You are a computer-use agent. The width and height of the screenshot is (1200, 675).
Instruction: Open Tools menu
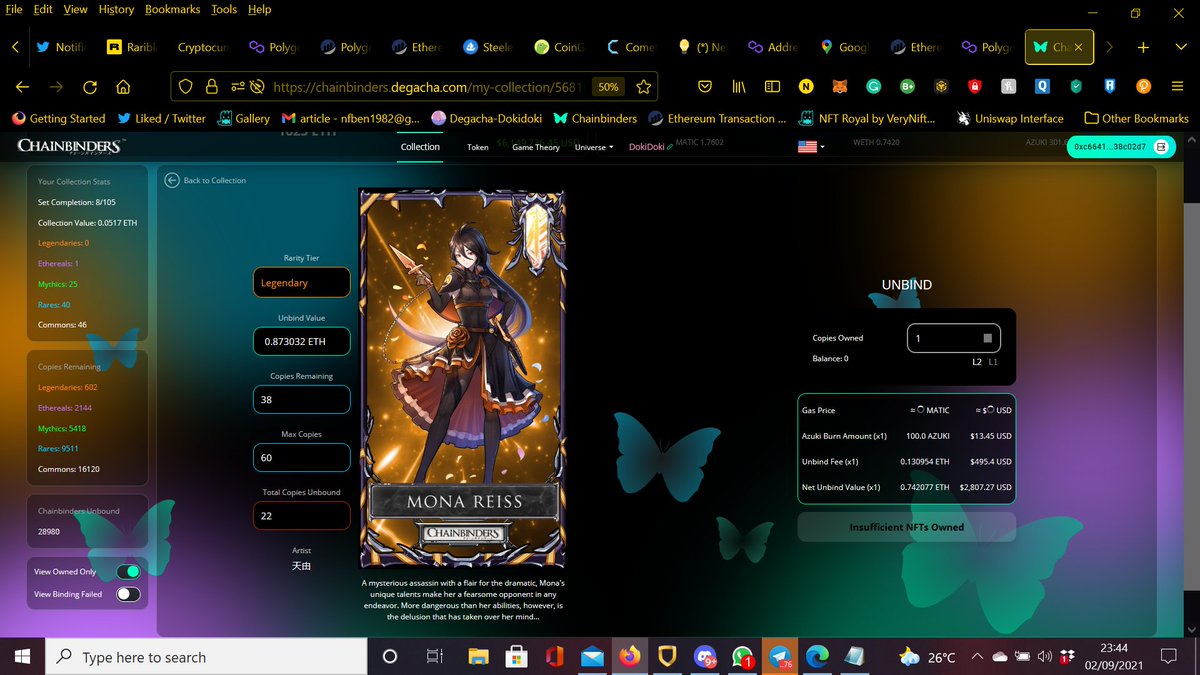pyautogui.click(x=224, y=9)
